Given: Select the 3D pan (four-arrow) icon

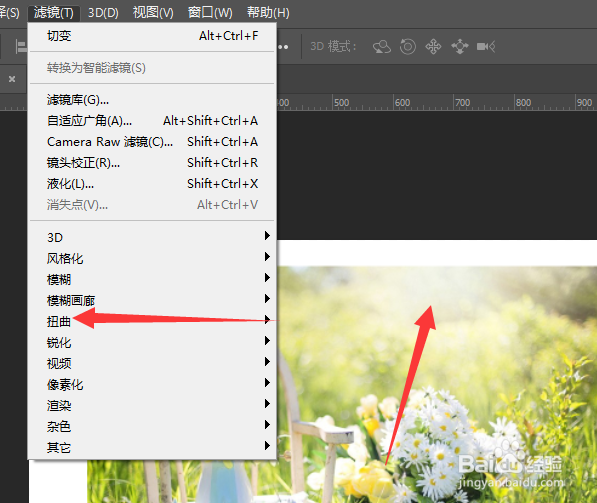Looking at the screenshot, I should coord(433,47).
